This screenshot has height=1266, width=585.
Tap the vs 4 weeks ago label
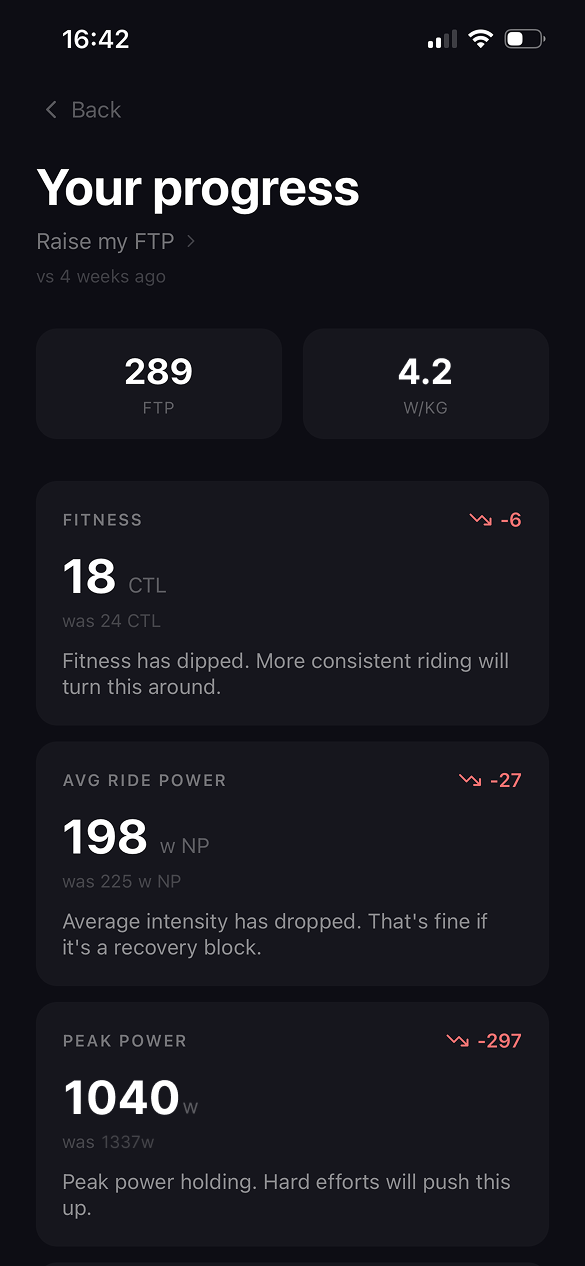[100, 276]
